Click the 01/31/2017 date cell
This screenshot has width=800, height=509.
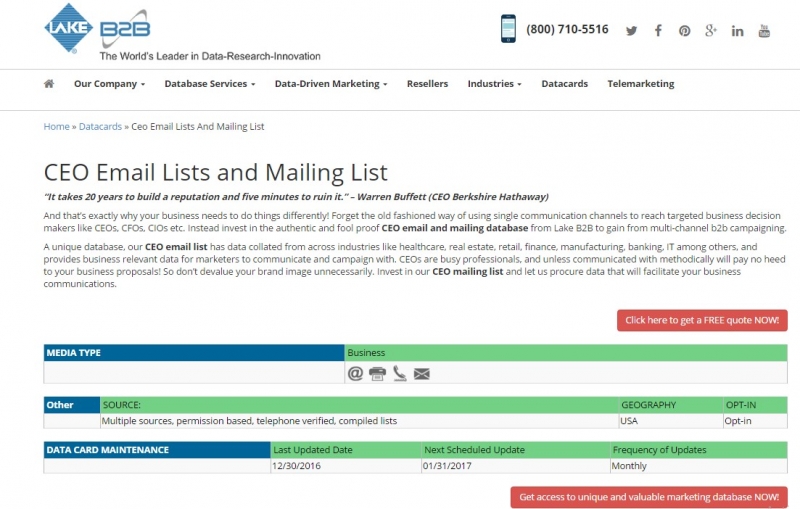click(x=516, y=466)
